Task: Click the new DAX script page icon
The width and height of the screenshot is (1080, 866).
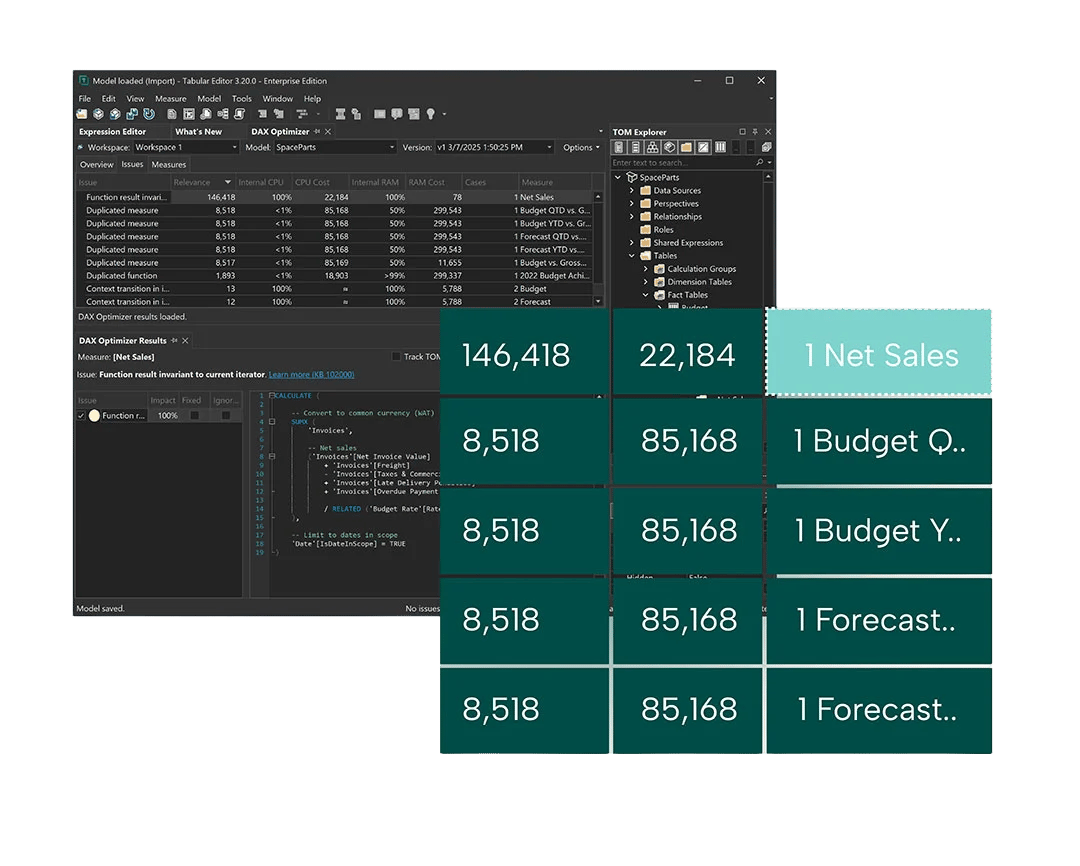Action: [x=172, y=114]
